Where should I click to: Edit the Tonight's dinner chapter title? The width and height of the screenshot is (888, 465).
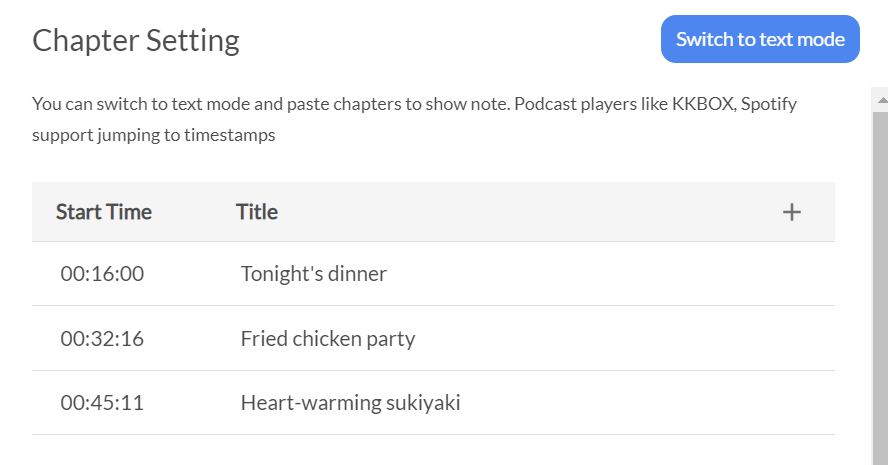tap(314, 274)
